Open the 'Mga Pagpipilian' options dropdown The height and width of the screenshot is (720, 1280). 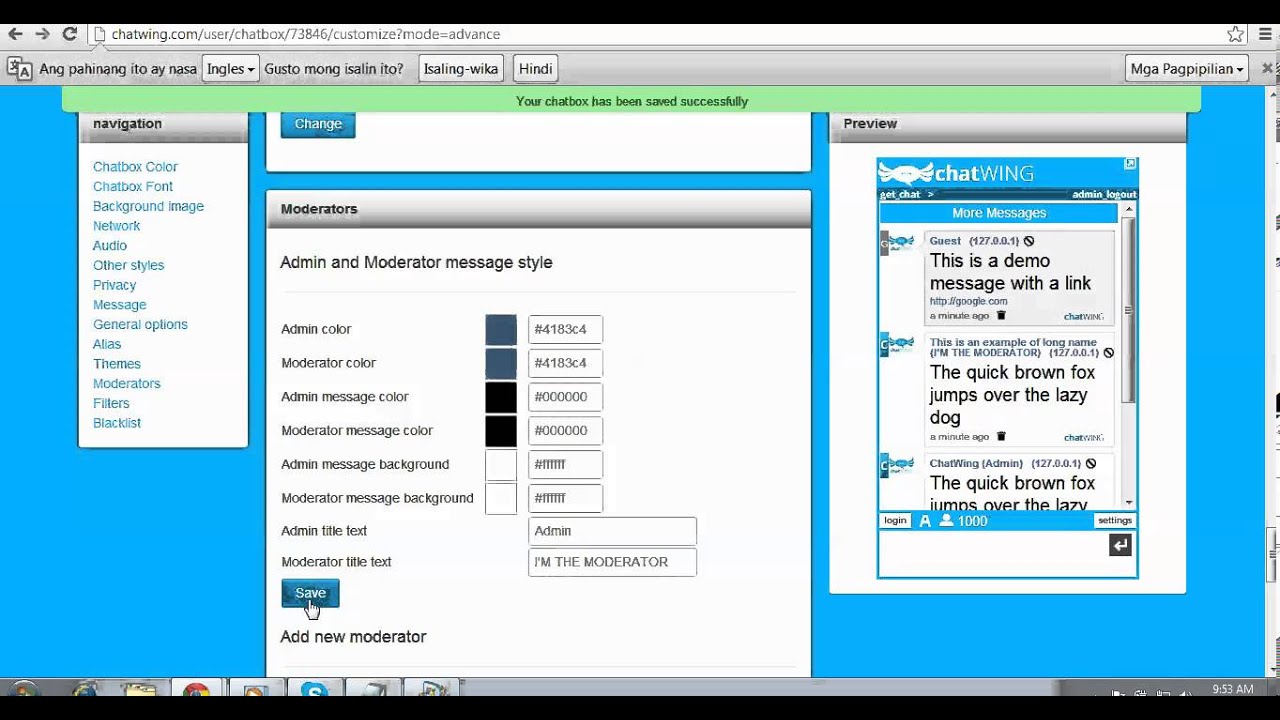(x=1187, y=69)
